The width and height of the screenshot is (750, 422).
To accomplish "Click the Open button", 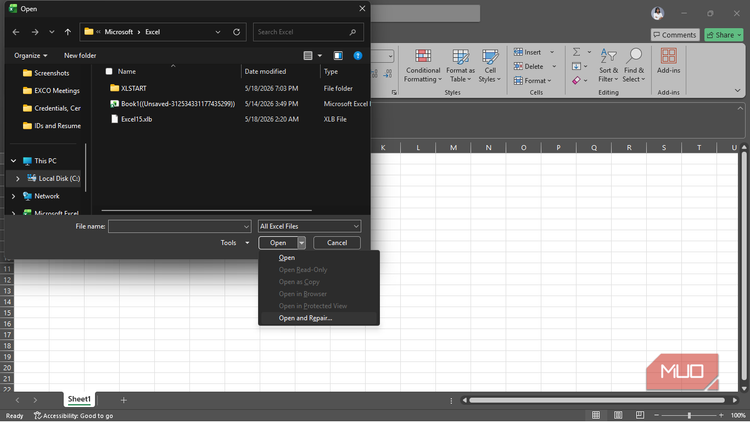I will pos(278,243).
